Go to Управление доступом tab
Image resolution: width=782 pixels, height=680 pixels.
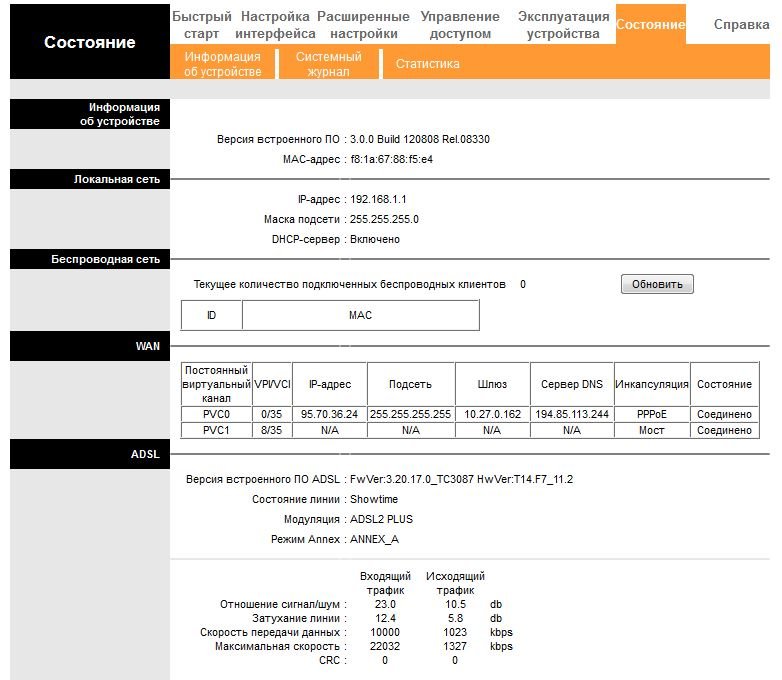pos(460,25)
